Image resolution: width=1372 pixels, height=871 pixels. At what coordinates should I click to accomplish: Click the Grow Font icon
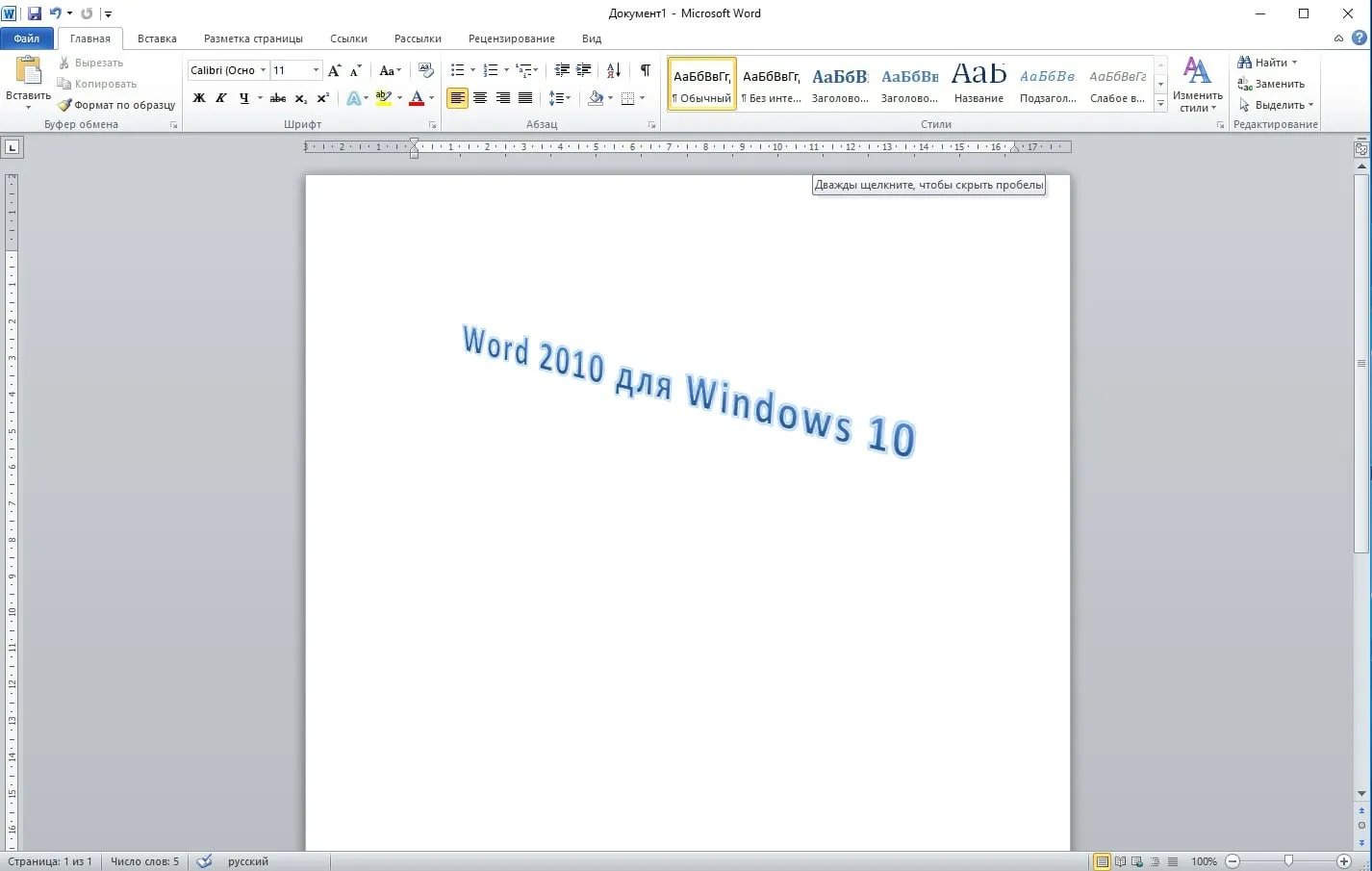pyautogui.click(x=334, y=70)
